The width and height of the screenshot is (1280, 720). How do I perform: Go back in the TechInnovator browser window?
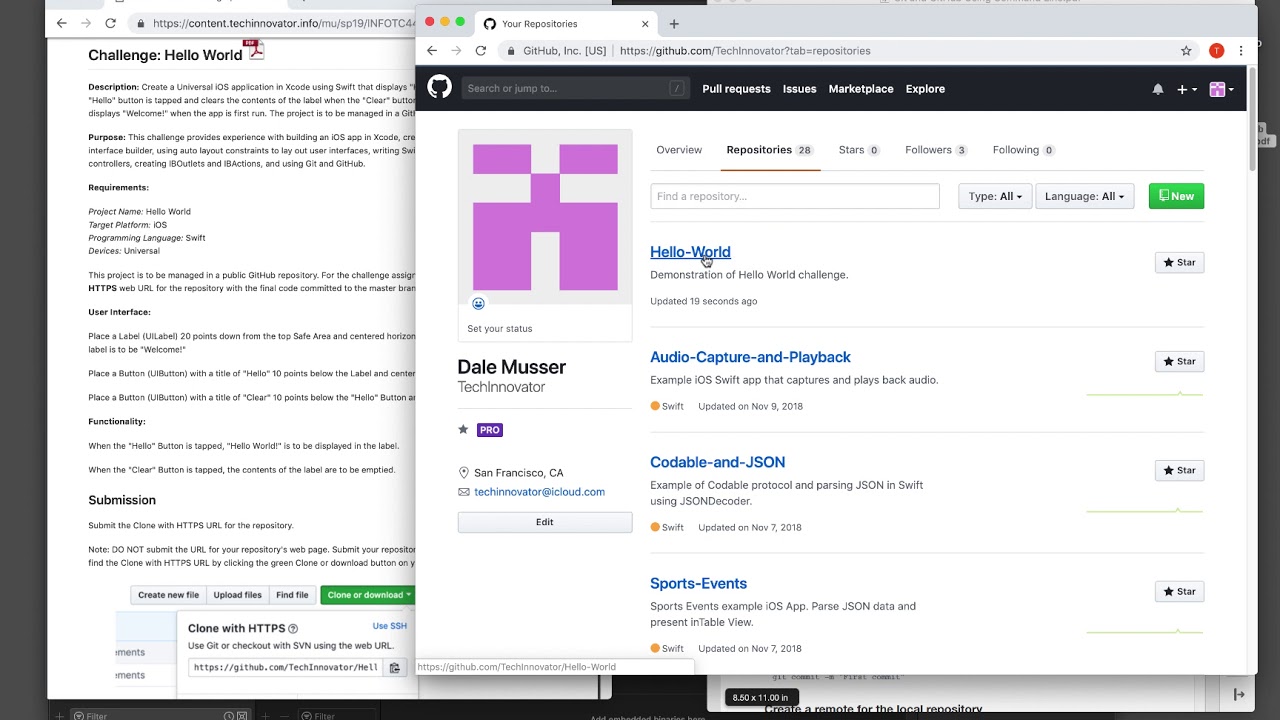(61, 23)
